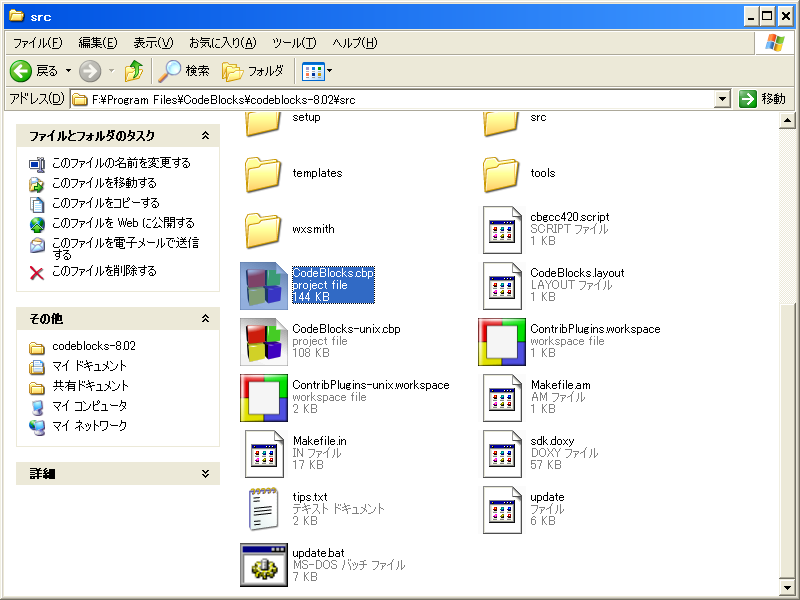Screen dimensions: 800x600
Task: Expand the 詳細 panel
Action: (x=205, y=474)
